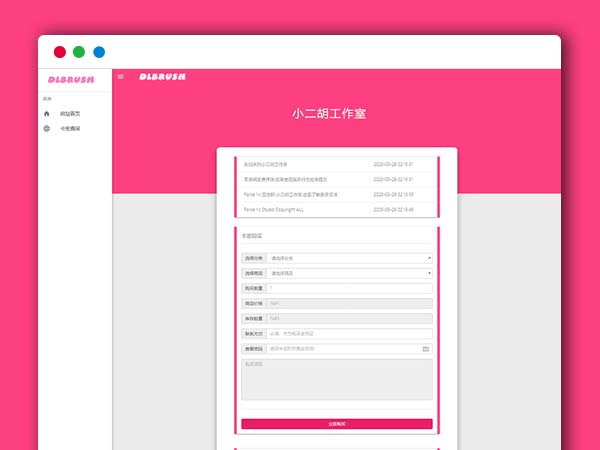600x450 pixels.
Task: Select the third announcement row mentioning 小二胡工作室
Action: 337,195
